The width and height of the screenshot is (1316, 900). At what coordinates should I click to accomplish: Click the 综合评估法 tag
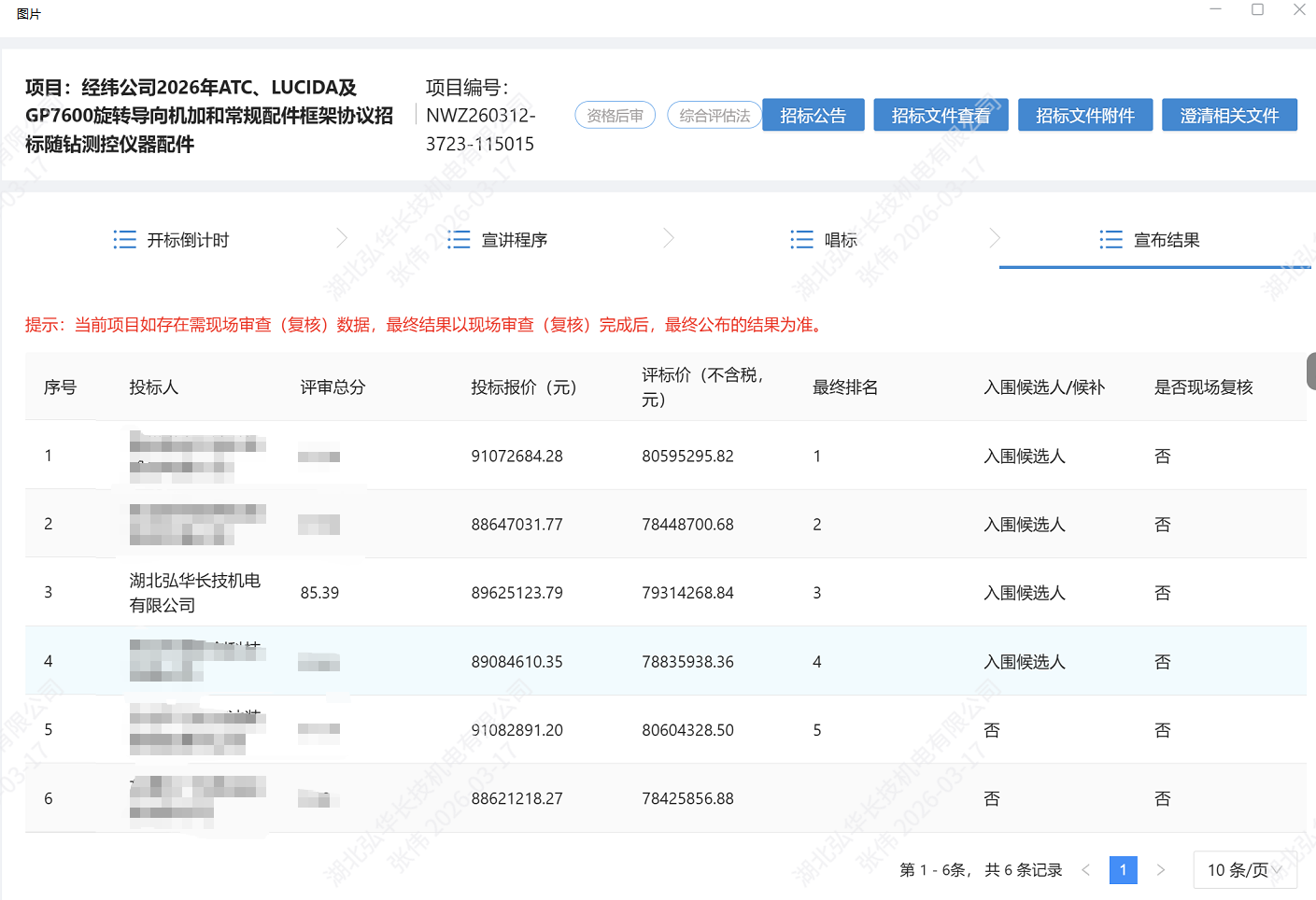tap(715, 116)
